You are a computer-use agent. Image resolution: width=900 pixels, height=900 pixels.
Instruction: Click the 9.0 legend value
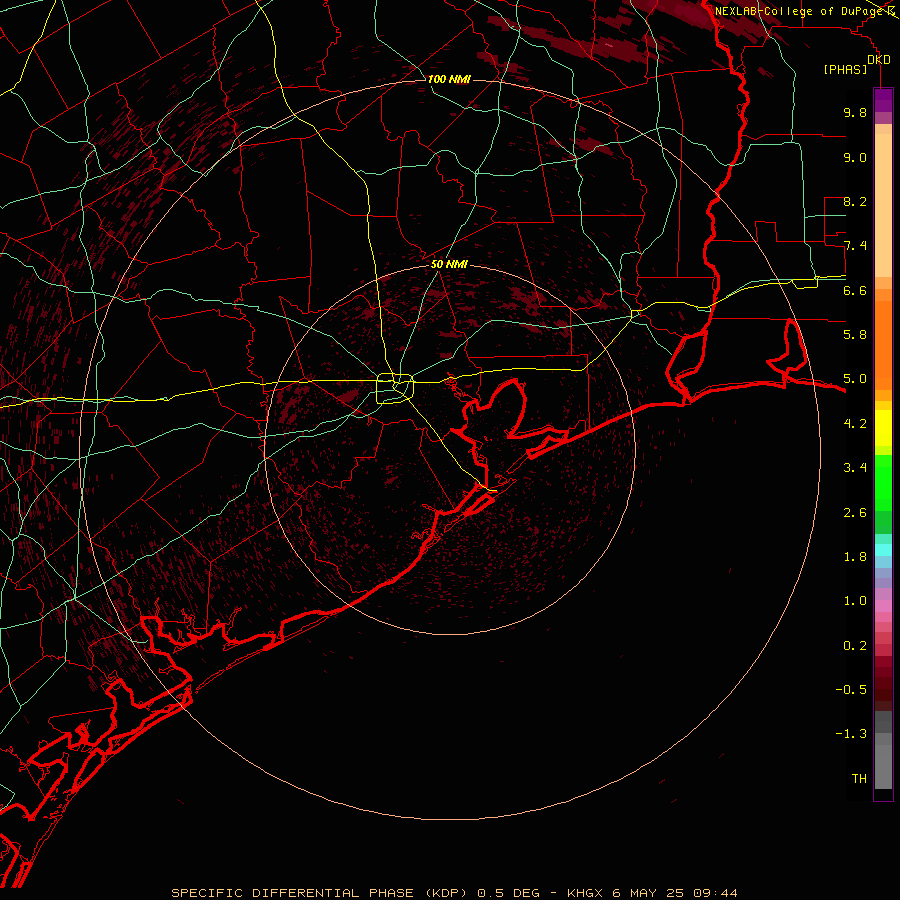[x=855, y=157]
